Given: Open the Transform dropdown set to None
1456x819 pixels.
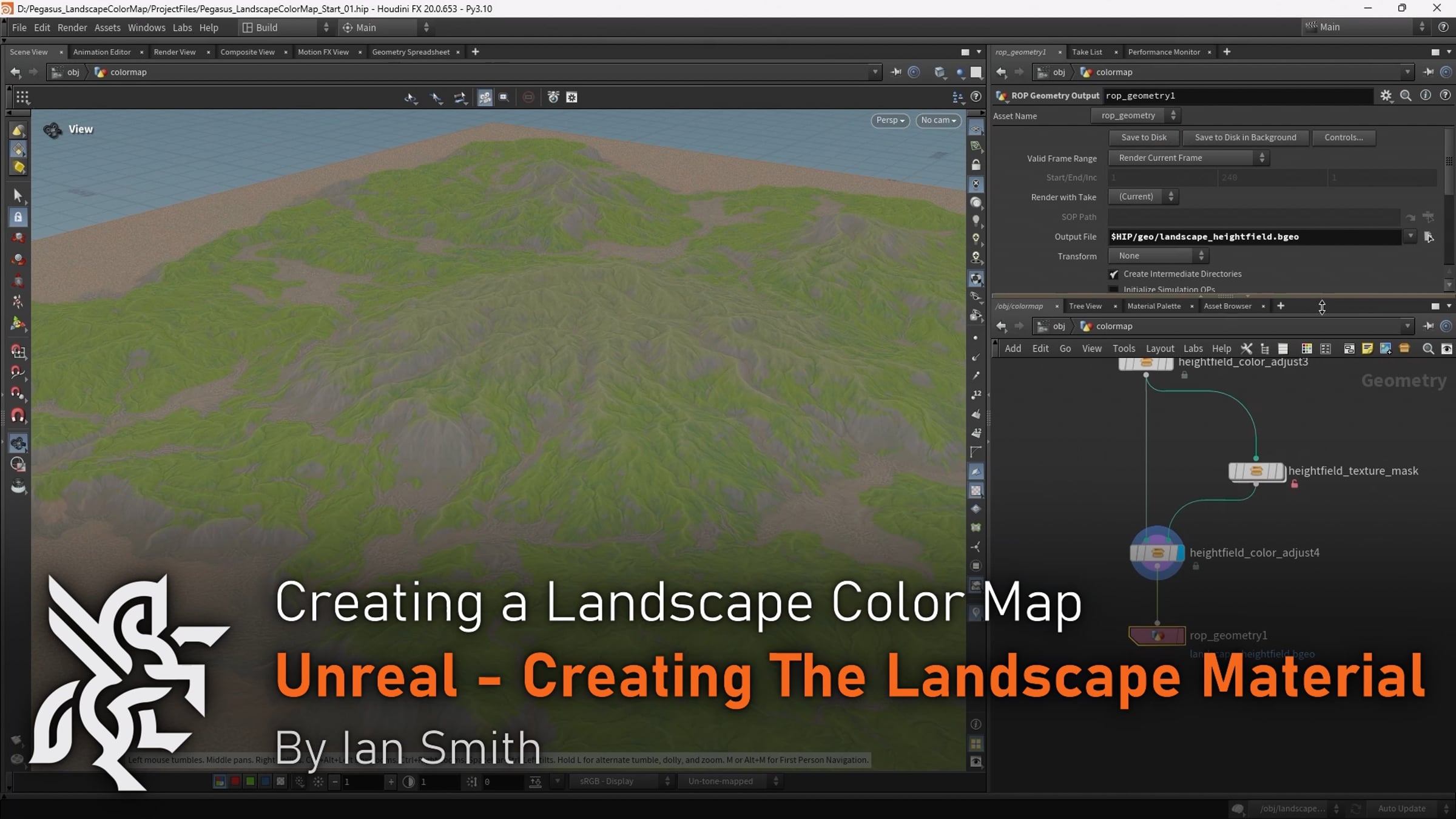Looking at the screenshot, I should [x=1159, y=256].
